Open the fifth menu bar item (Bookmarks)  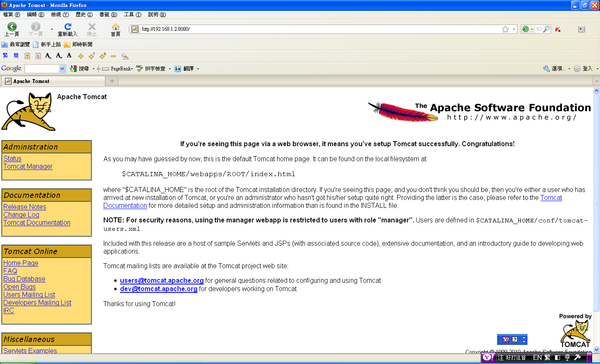pyautogui.click(x=108, y=15)
